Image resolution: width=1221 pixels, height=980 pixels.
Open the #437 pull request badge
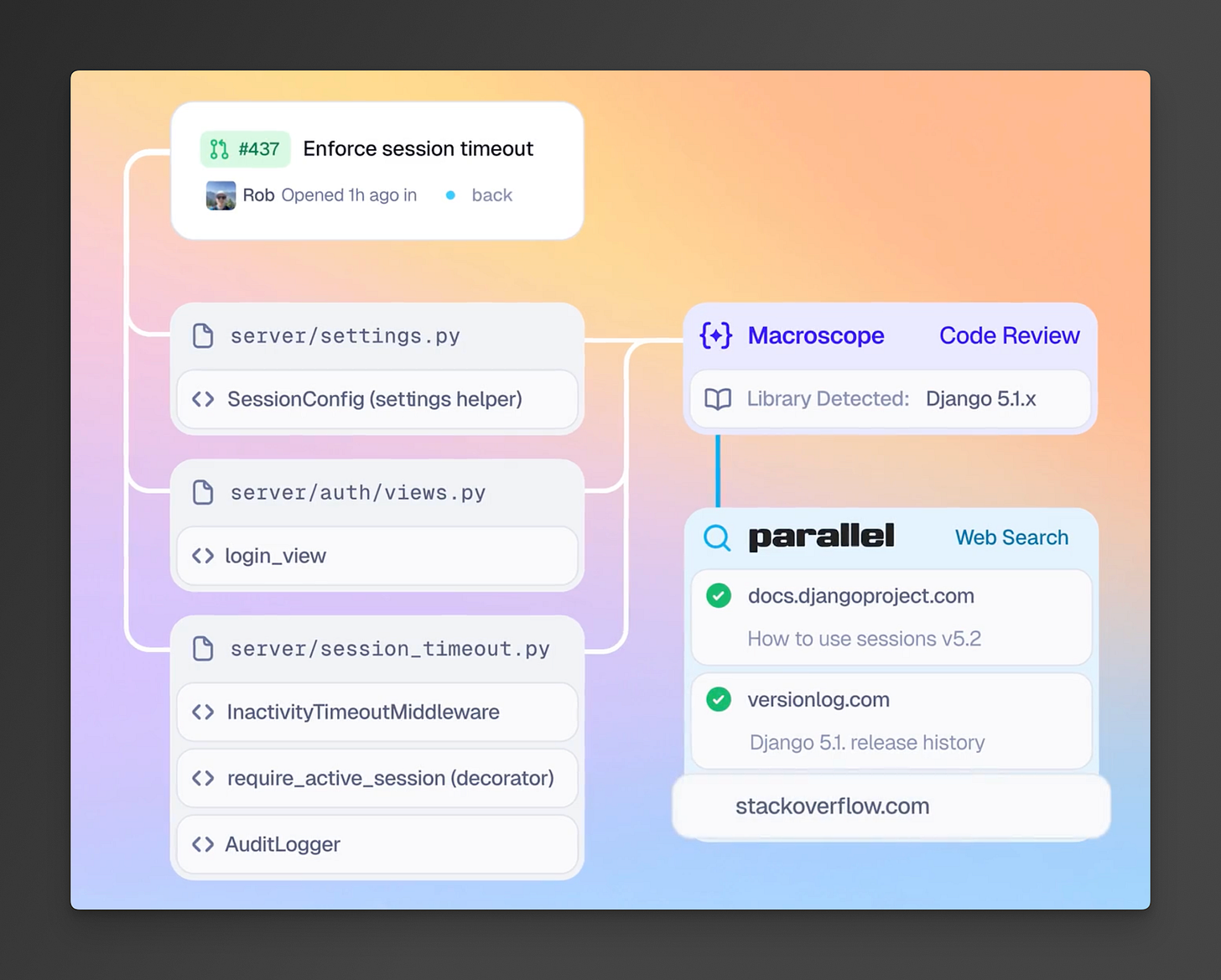246,149
